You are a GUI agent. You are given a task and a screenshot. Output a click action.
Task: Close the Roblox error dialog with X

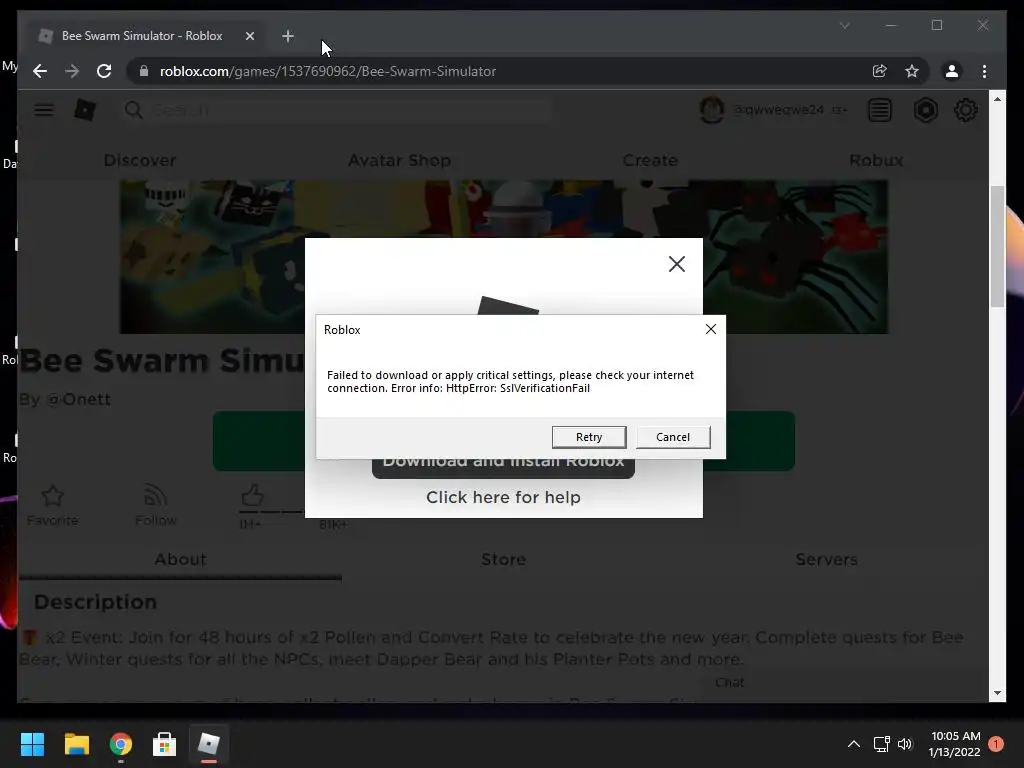(x=711, y=329)
